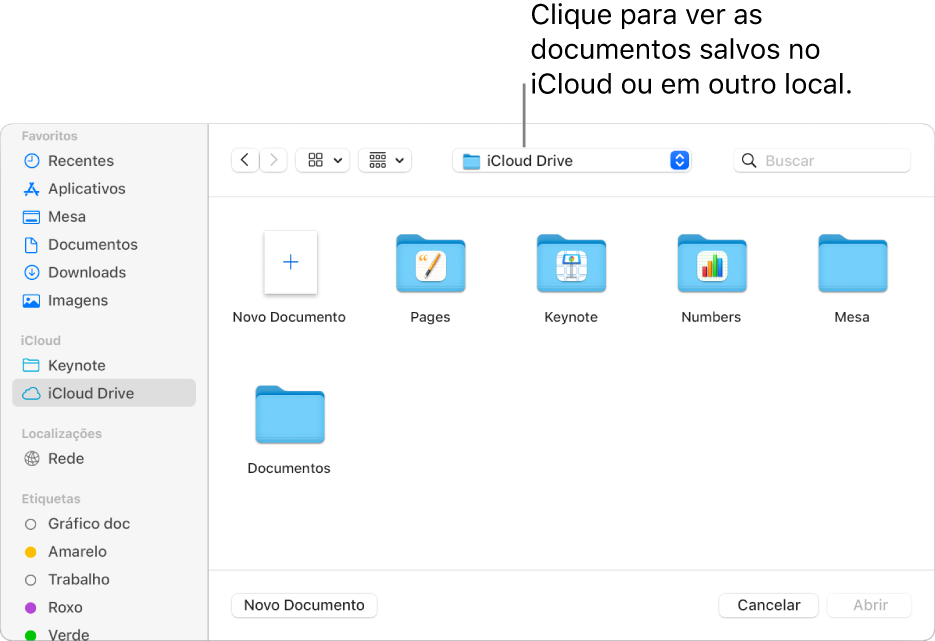Select the Pages folder icon
The width and height of the screenshot is (935, 641).
coord(431,263)
